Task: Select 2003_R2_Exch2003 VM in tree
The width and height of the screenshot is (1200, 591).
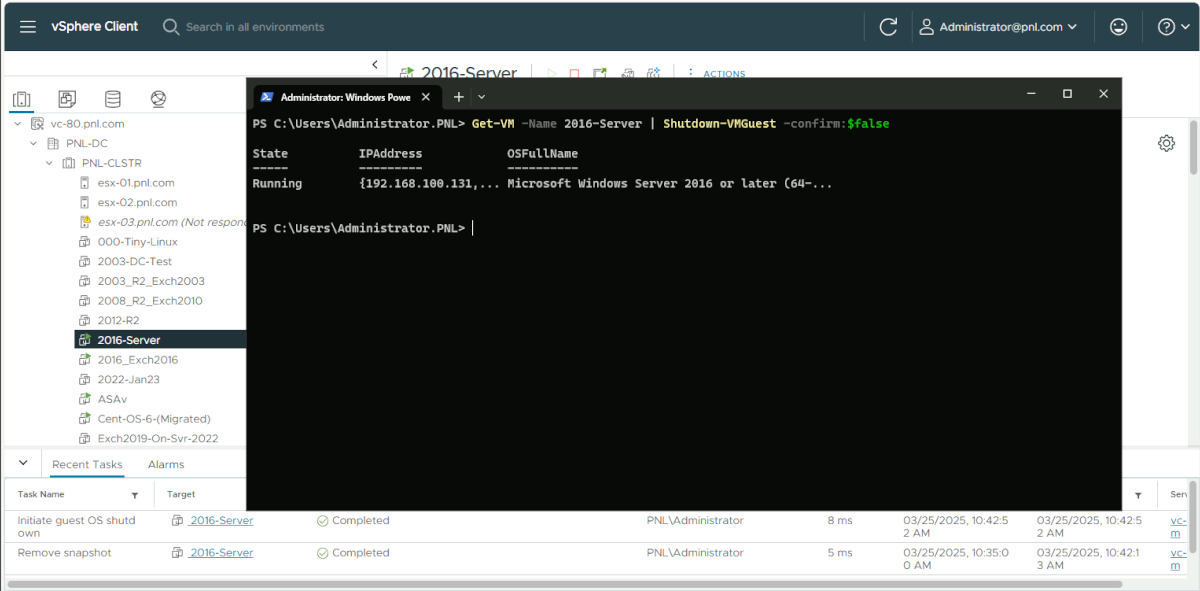Action: tap(151, 281)
